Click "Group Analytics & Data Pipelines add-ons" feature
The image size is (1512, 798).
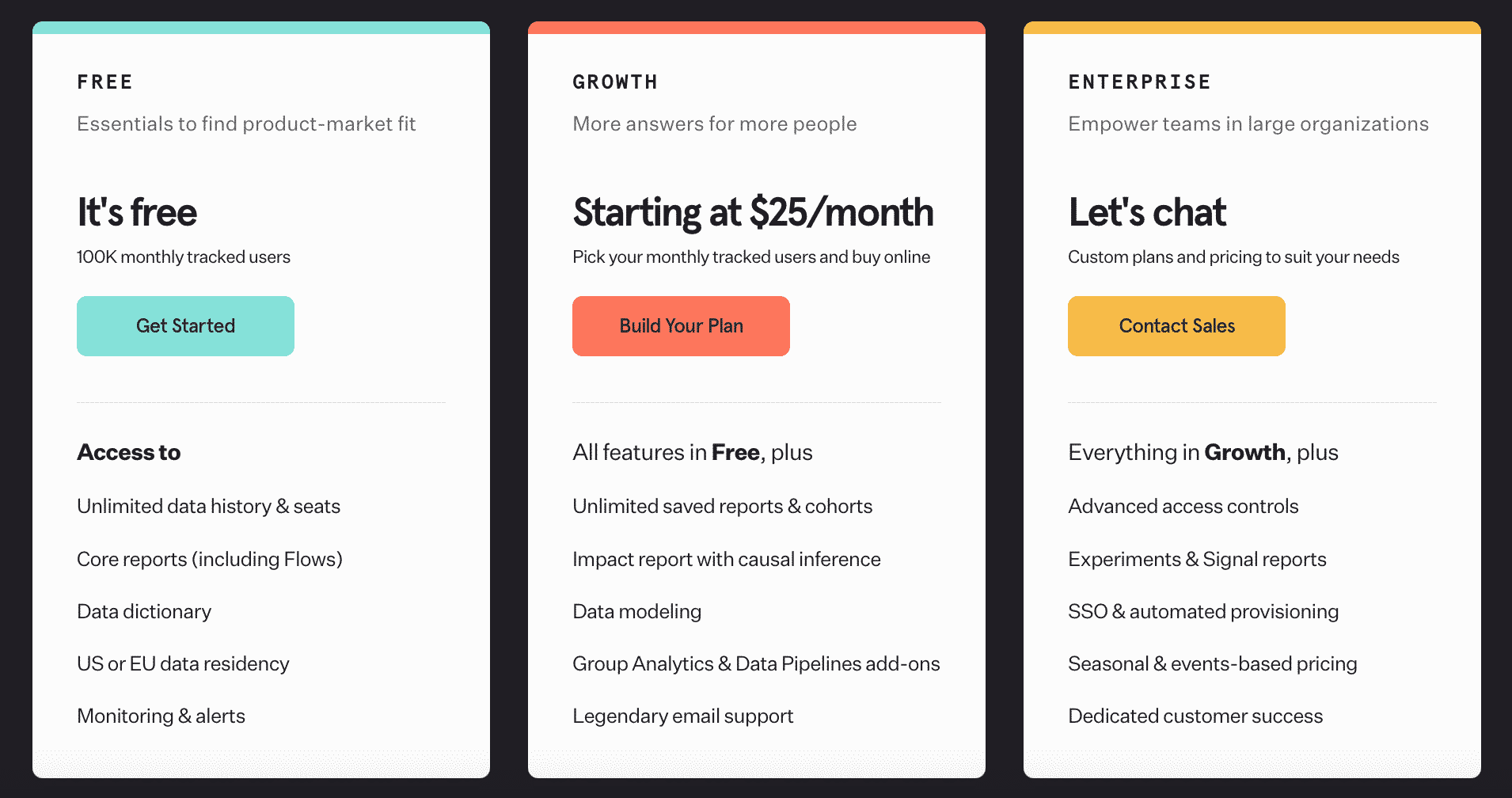(x=756, y=664)
